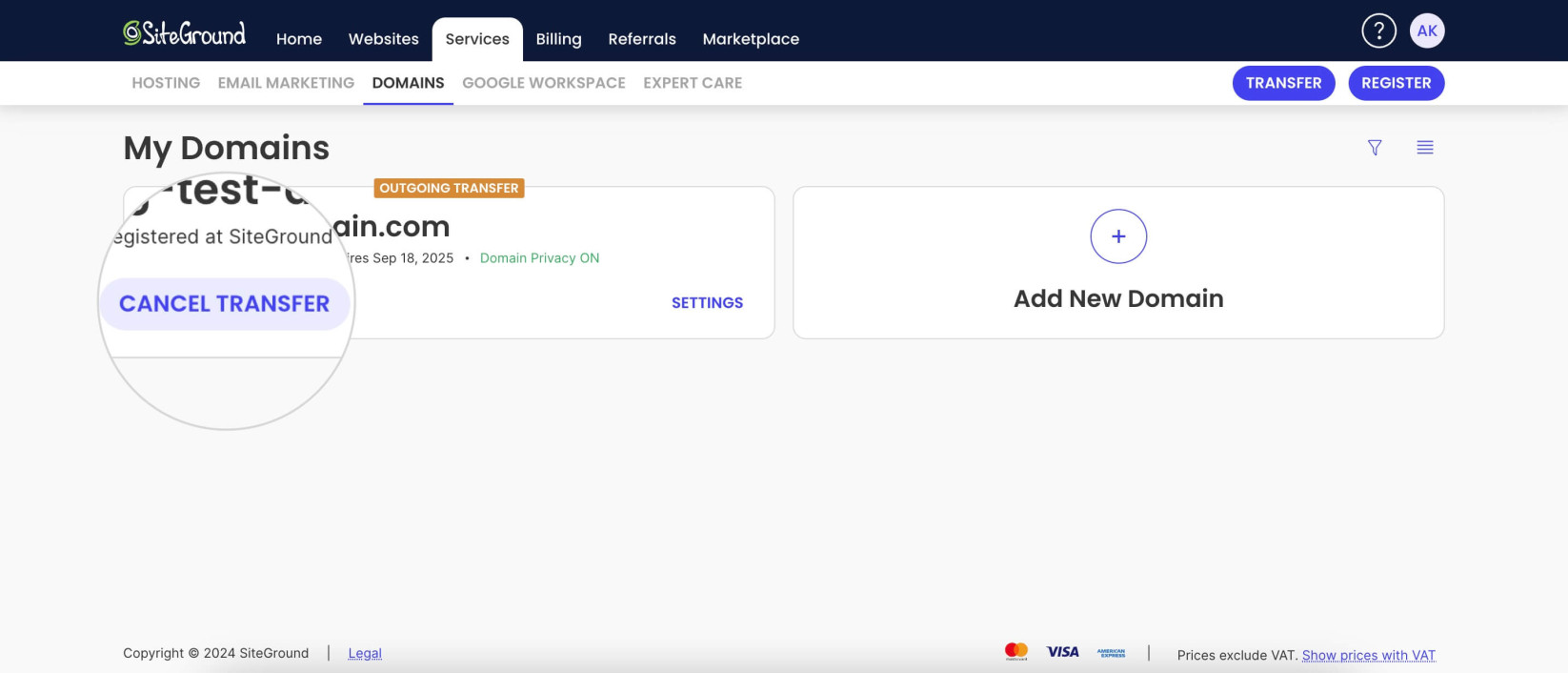The height and width of the screenshot is (673, 1568).
Task: Click the plus circle to add domain
Action: [x=1118, y=236]
